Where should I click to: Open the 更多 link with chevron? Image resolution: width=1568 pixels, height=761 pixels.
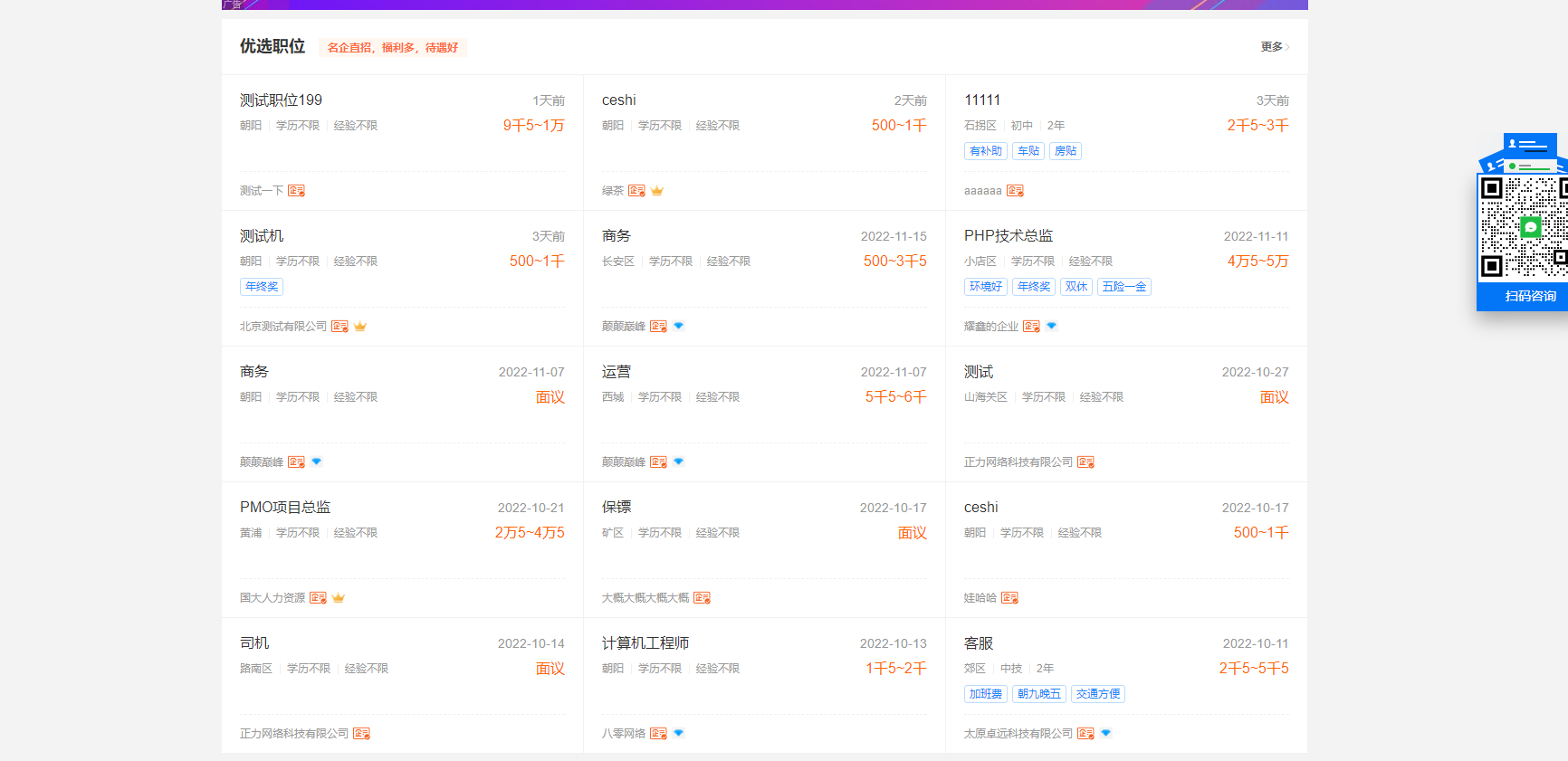pos(1275,47)
